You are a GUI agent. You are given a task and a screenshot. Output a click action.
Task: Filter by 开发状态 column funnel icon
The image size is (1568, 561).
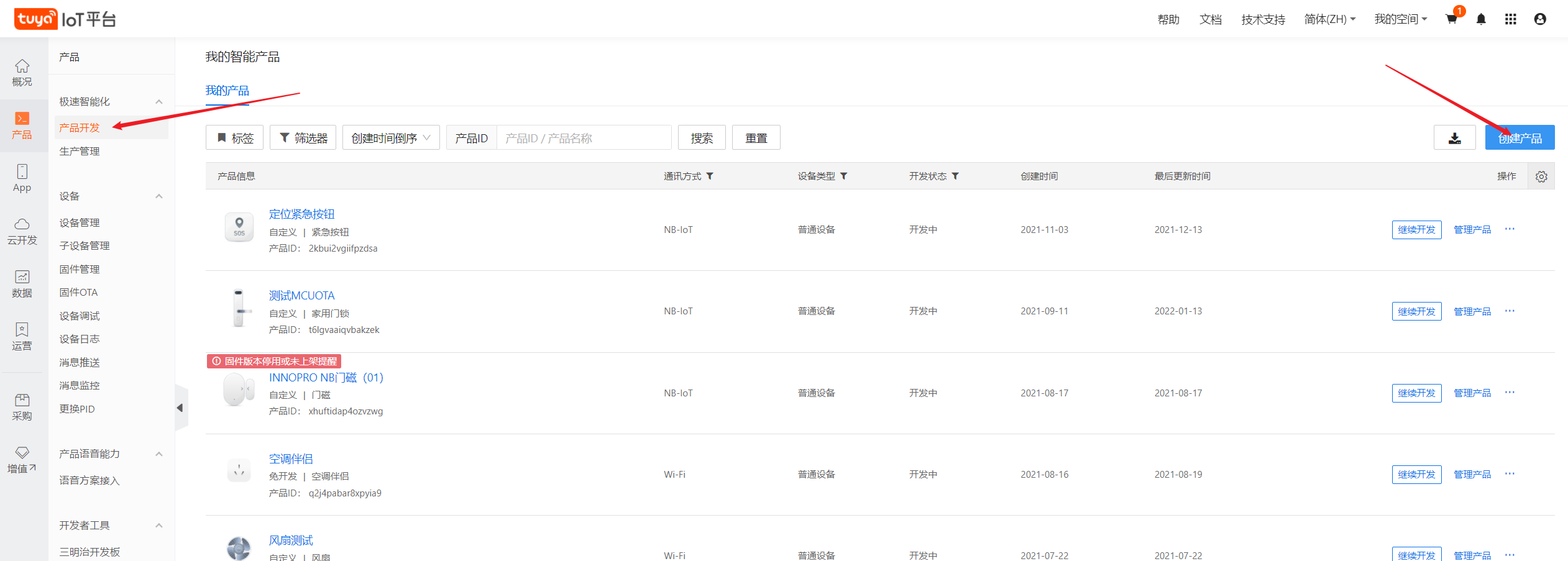click(955, 176)
